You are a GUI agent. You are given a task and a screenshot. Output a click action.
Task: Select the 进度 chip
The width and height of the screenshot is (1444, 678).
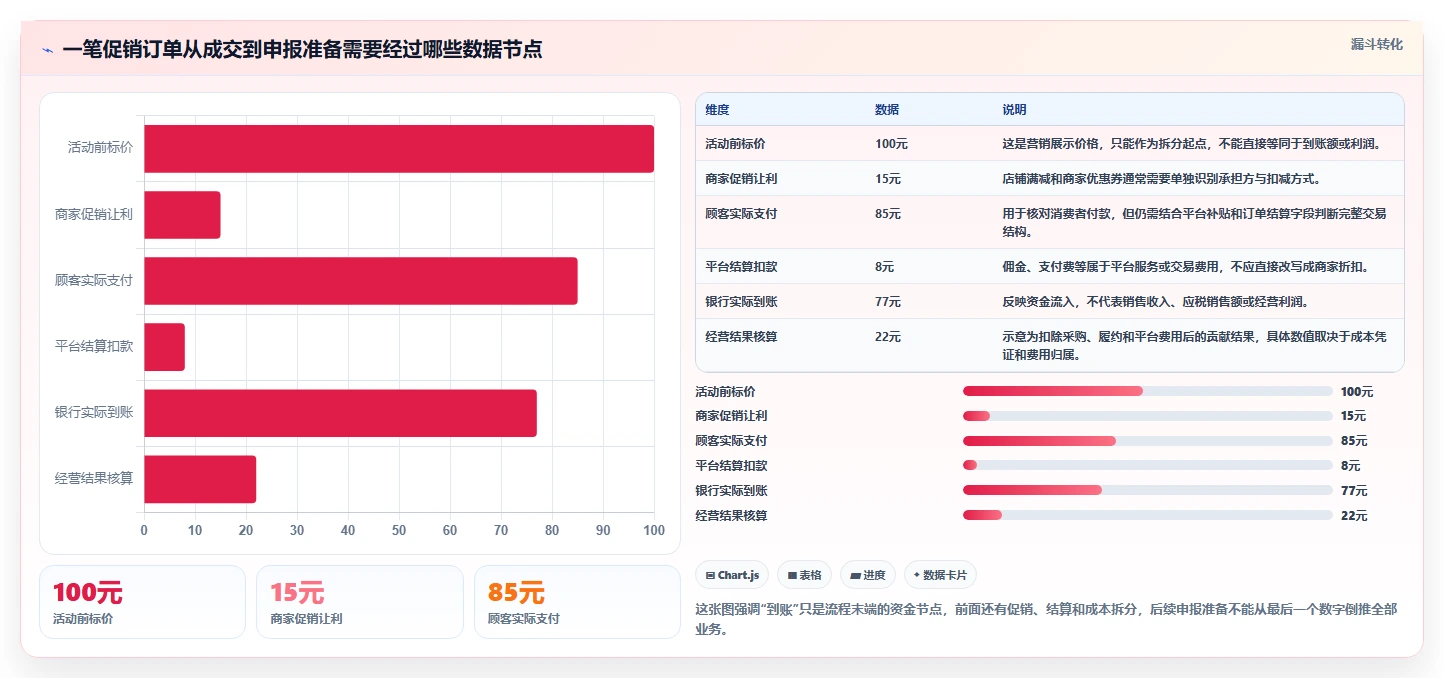[x=868, y=575]
